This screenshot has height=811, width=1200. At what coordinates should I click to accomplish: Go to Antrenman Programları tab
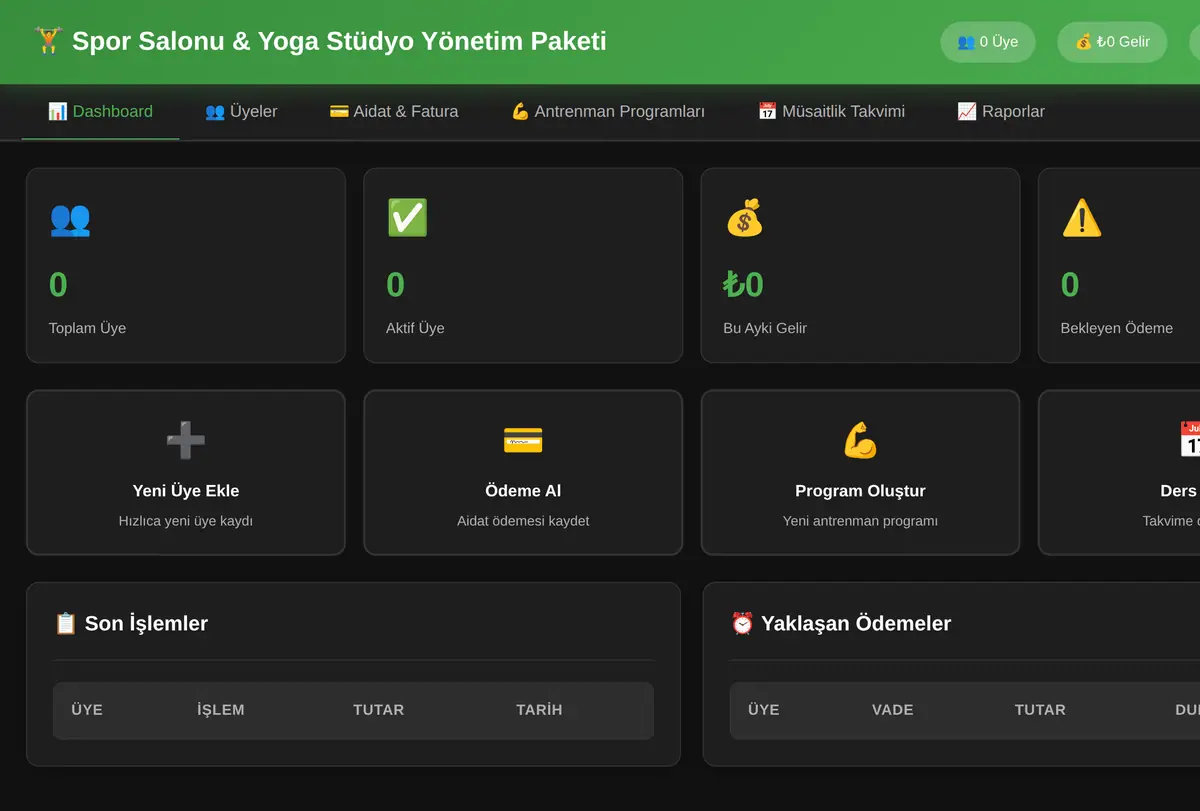pyautogui.click(x=608, y=112)
